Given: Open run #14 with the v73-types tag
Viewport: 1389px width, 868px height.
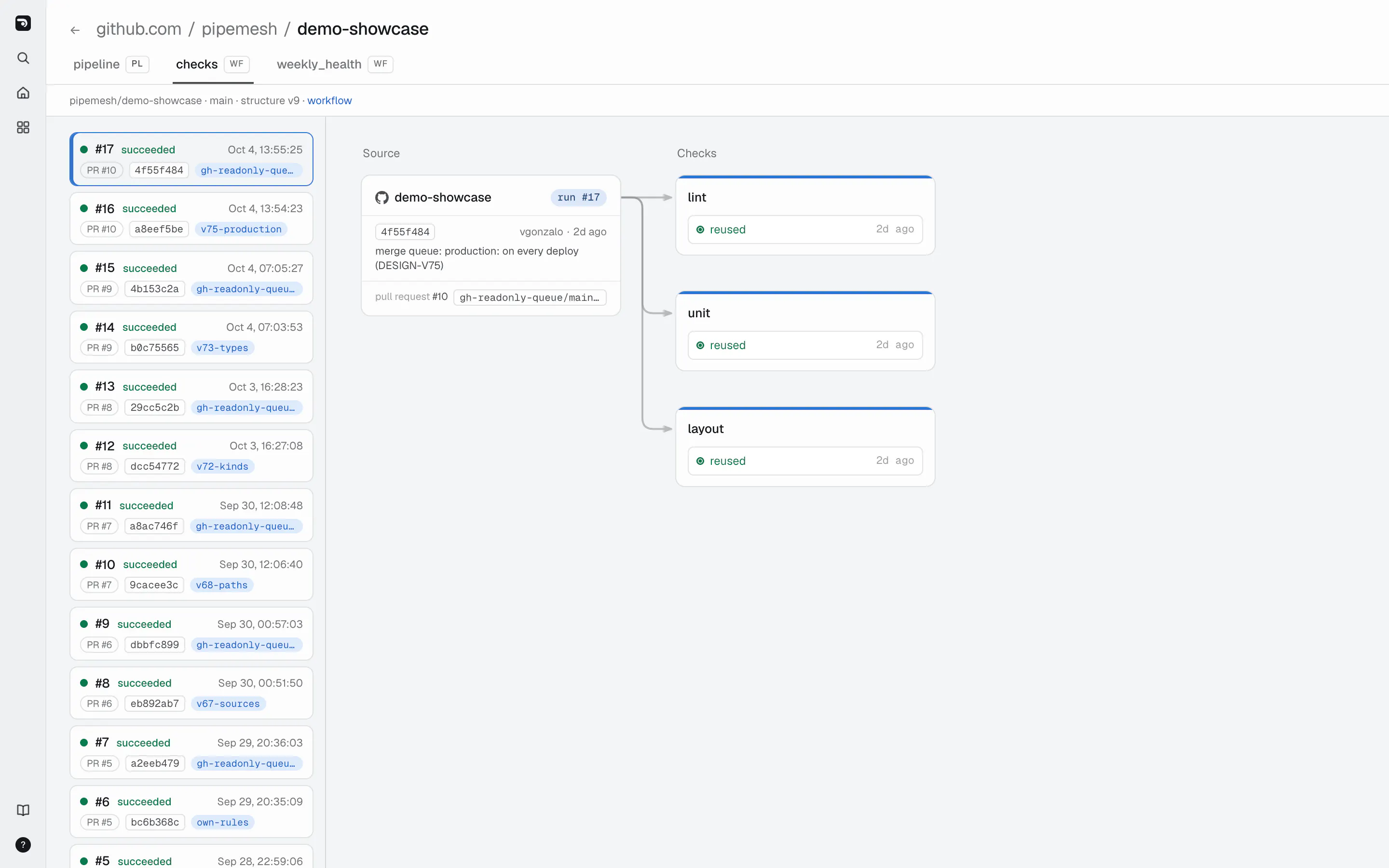Looking at the screenshot, I should 191,337.
